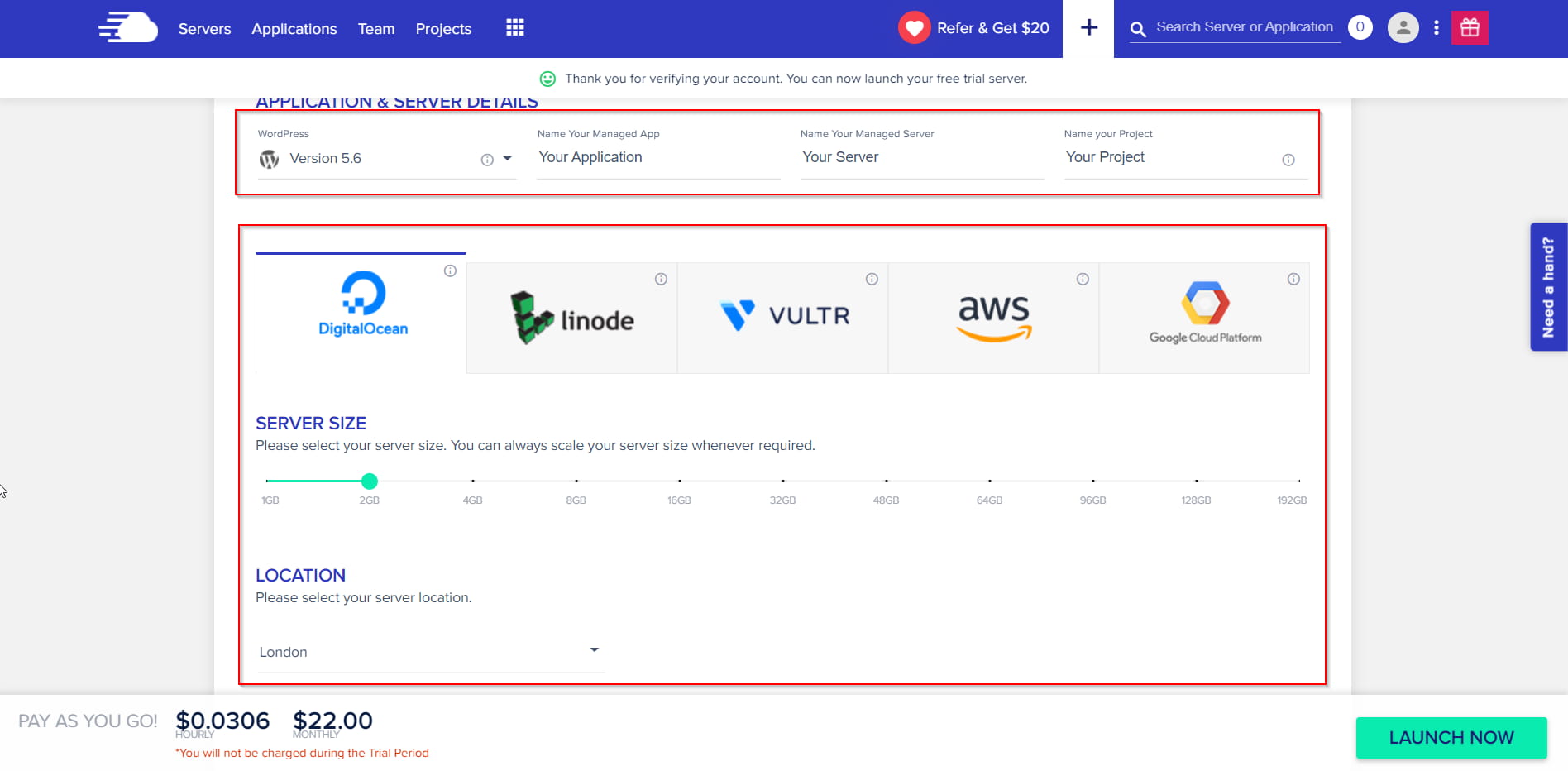The width and height of the screenshot is (1568, 771).
Task: Click info icon on AWS tab
Action: click(1083, 279)
